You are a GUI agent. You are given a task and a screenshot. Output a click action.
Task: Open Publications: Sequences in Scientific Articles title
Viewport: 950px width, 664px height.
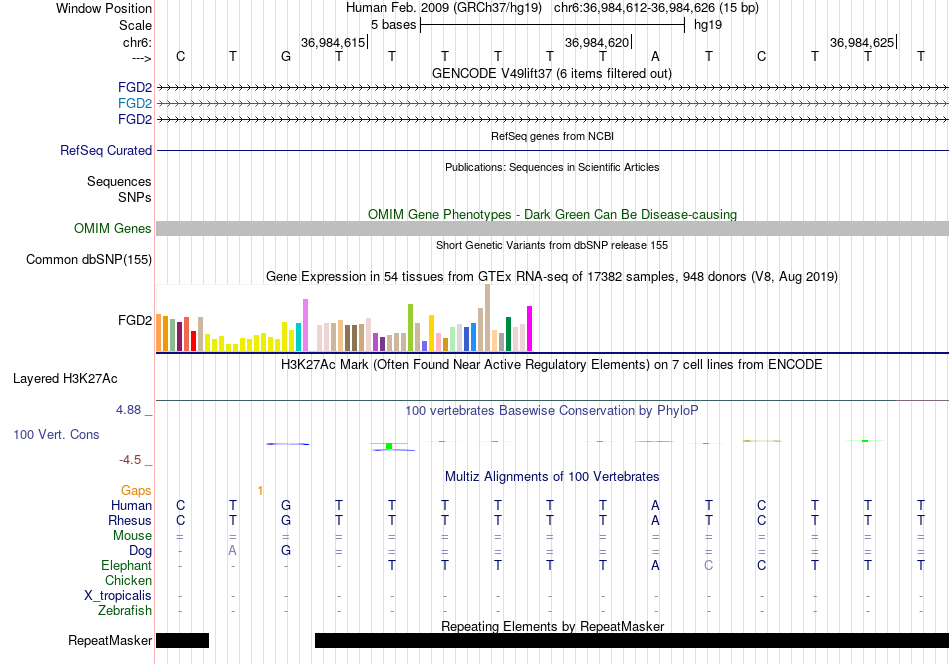point(552,167)
